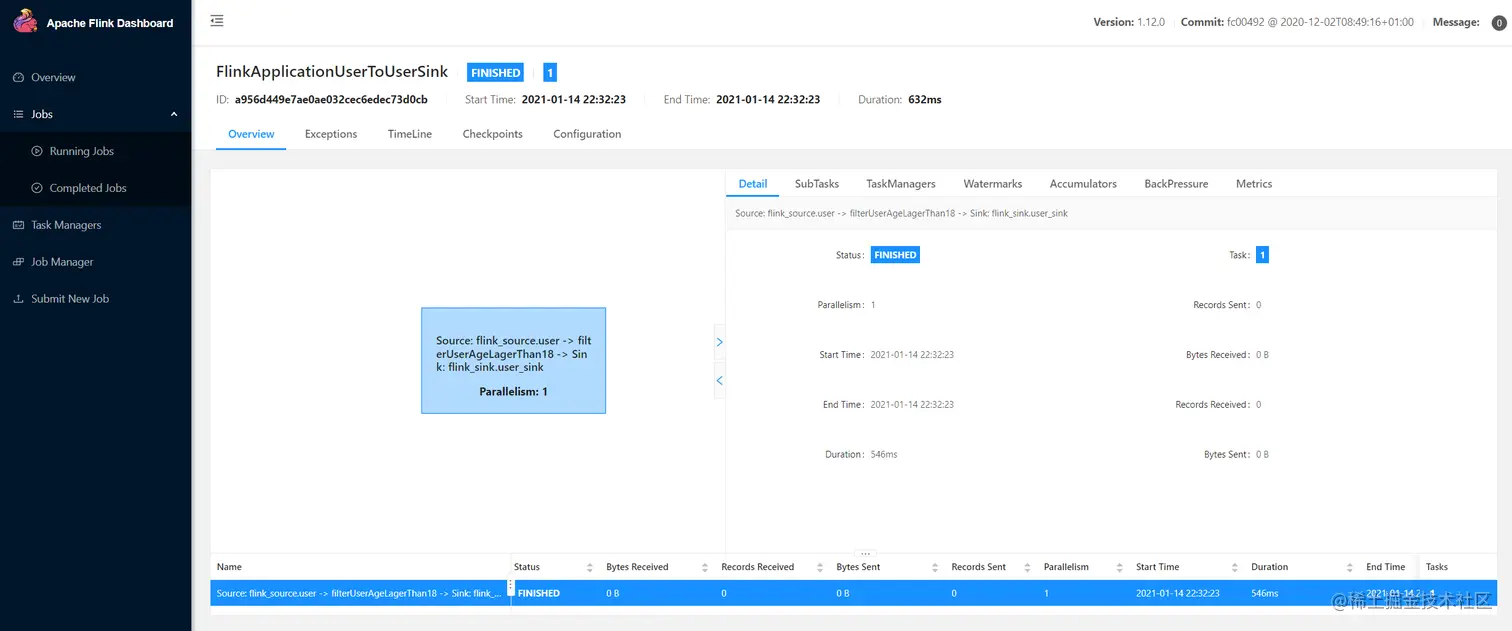Sort by Parallelism column arrows
Screen dimensions: 1512x631
(x=1120, y=568)
